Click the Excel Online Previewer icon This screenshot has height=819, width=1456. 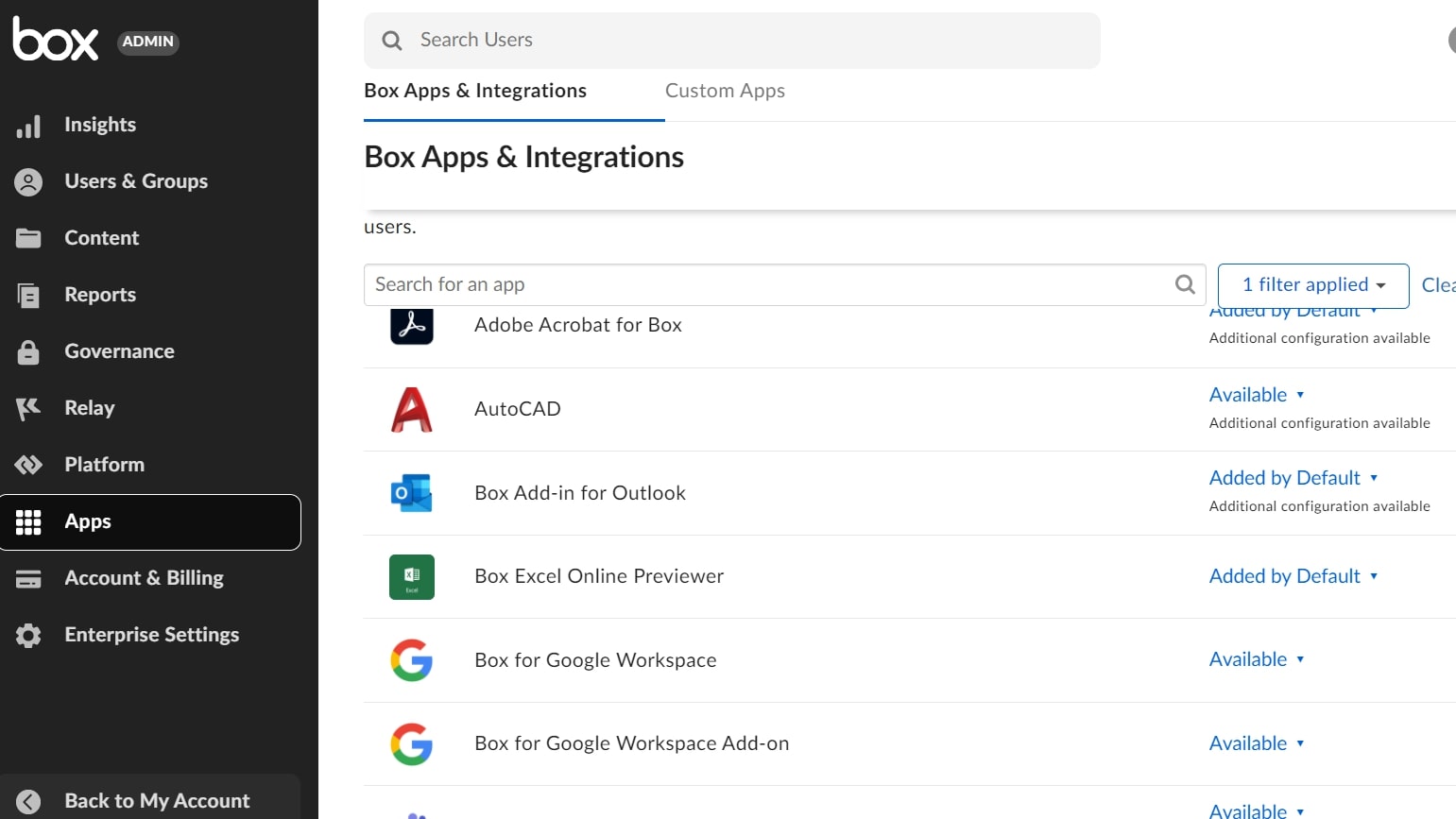pyautogui.click(x=412, y=577)
